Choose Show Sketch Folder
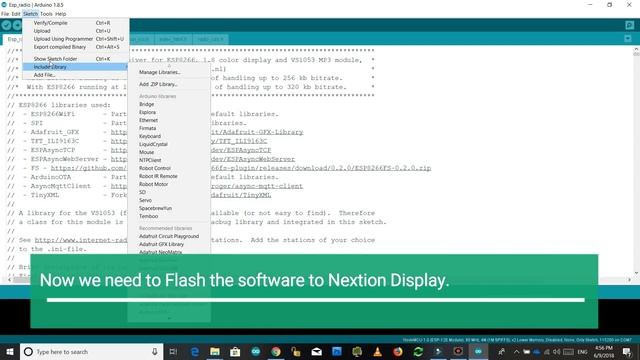The height and width of the screenshot is (360, 640). (x=76, y=59)
